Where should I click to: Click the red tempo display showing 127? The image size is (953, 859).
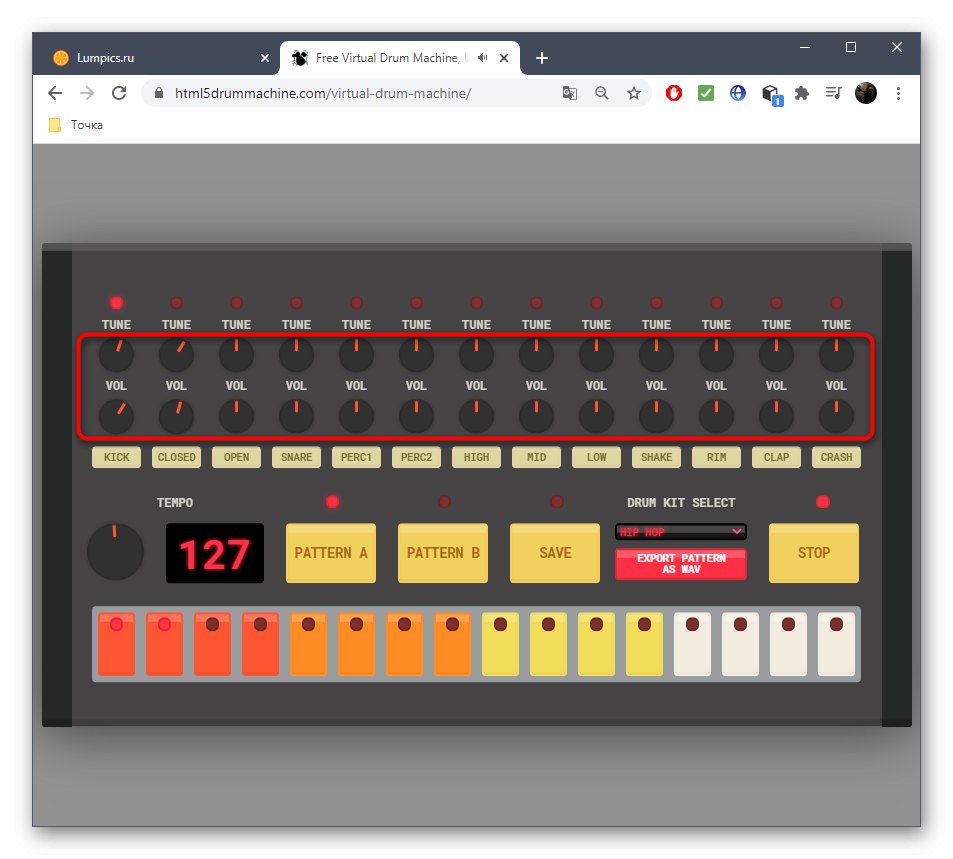tap(213, 552)
